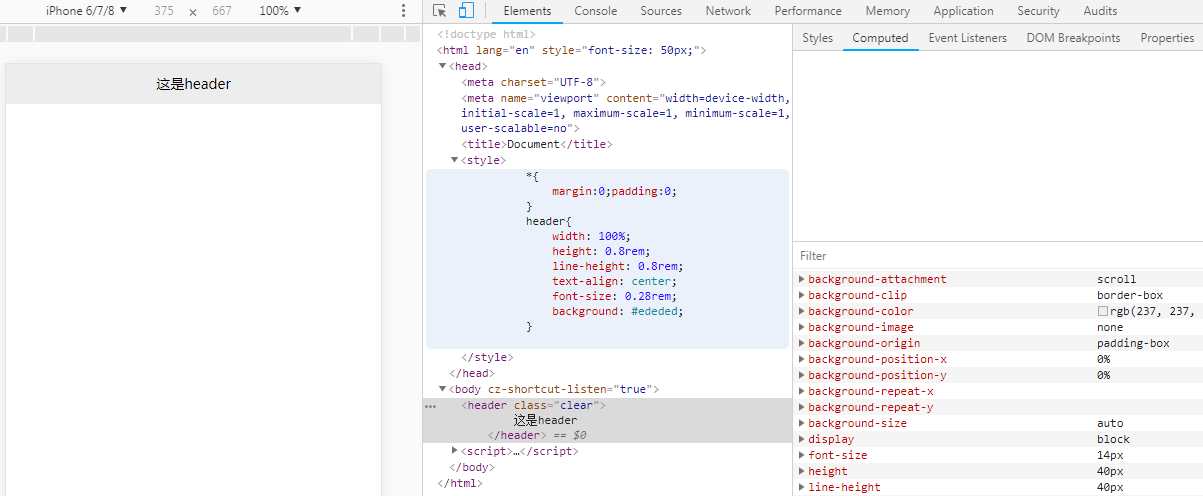The width and height of the screenshot is (1203, 496).
Task: Select the doctype html line
Action: click(486, 33)
